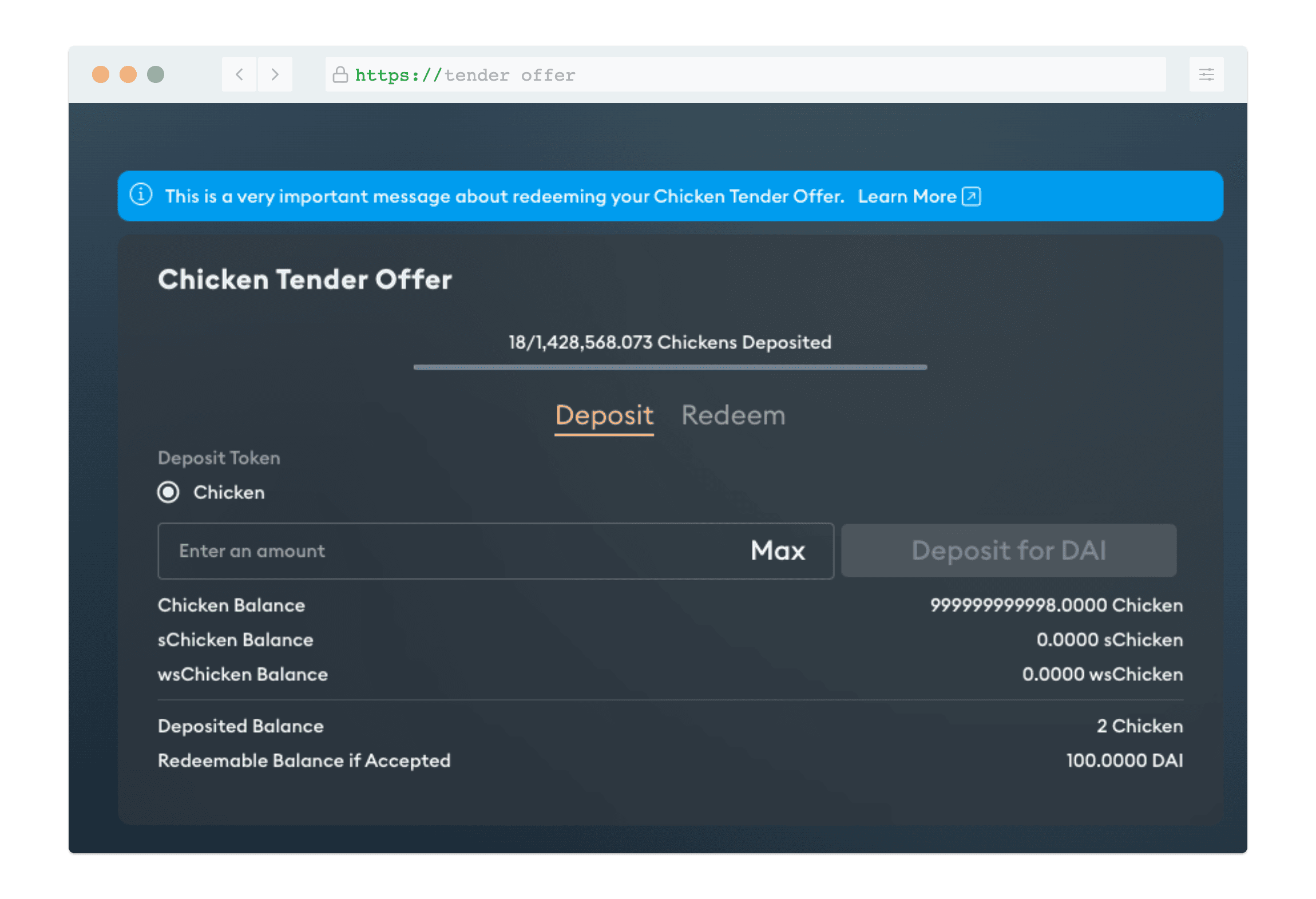This screenshot has width=1316, height=899.
Task: Select the Chicken deposit token radio button
Action: pos(168,492)
